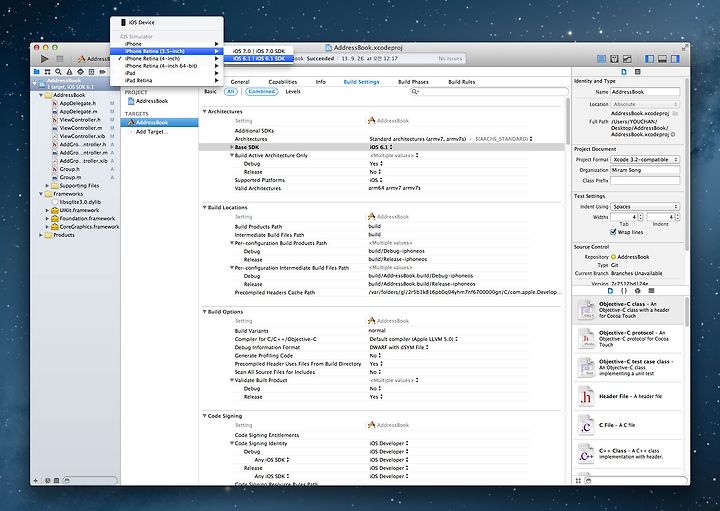Select the Basic settings filter
This screenshot has width=720, height=511.
(210, 92)
